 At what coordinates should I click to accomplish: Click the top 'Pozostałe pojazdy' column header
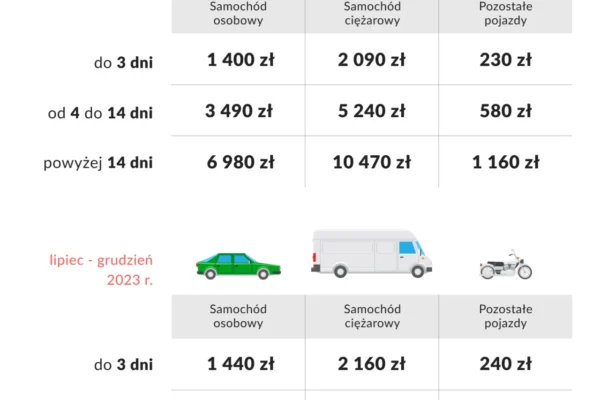[505, 13]
